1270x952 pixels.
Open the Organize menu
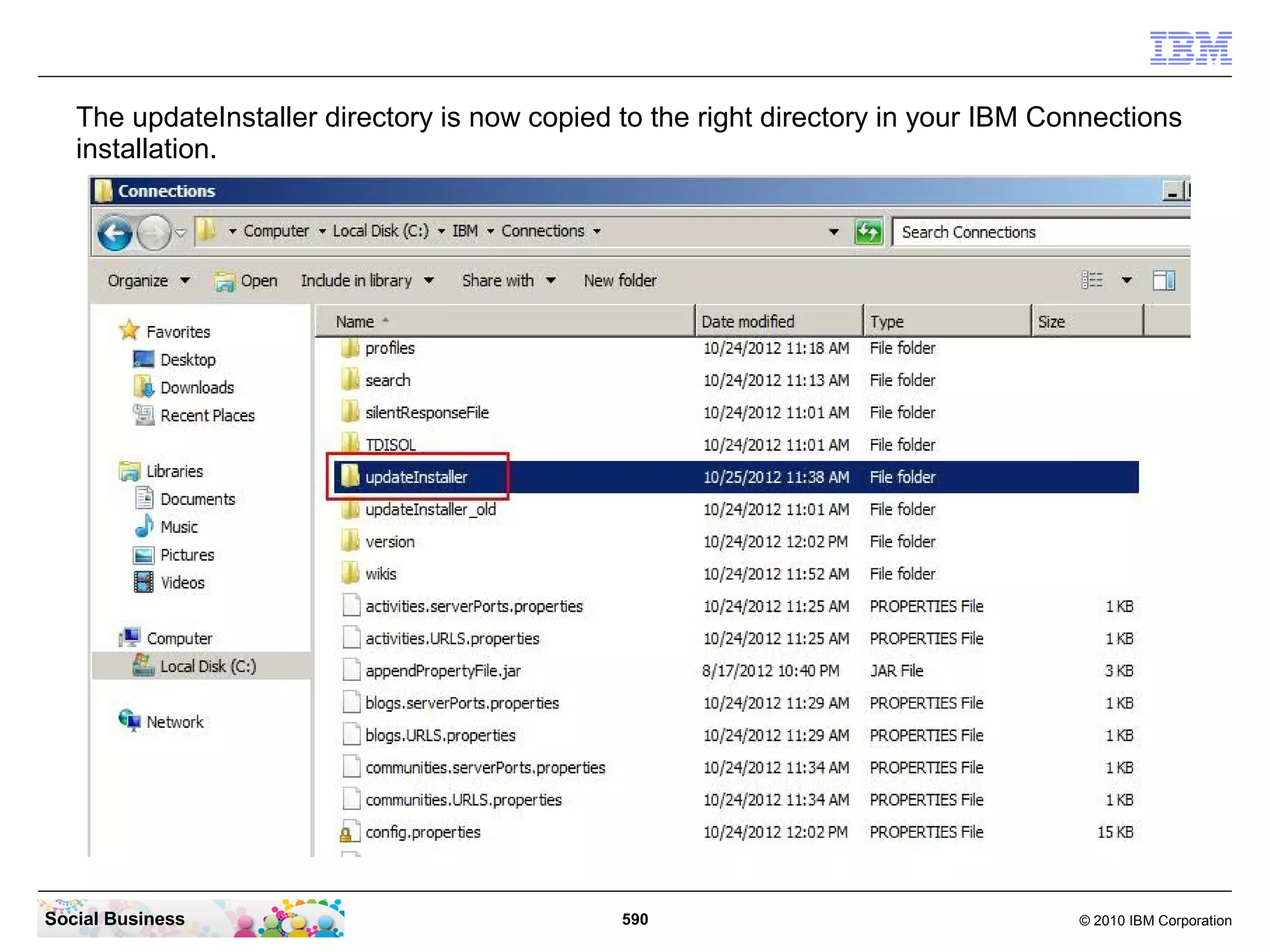click(x=148, y=281)
